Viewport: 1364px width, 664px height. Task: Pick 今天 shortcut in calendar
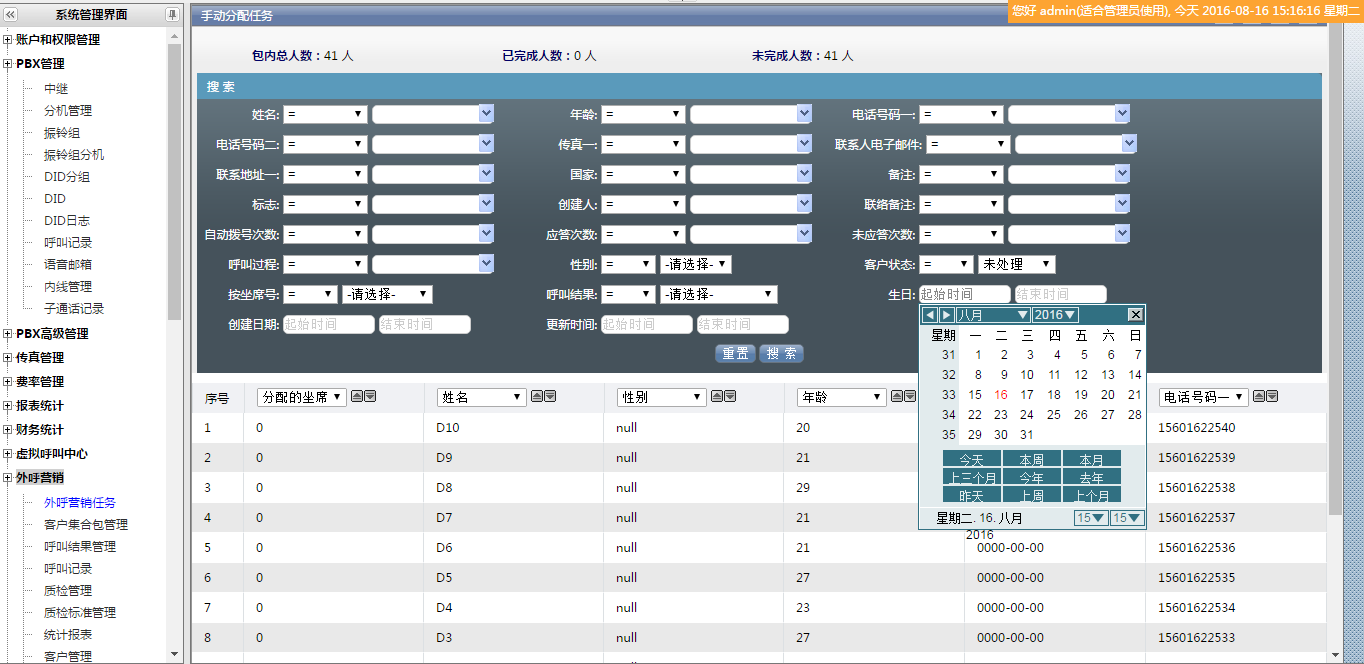point(971,460)
